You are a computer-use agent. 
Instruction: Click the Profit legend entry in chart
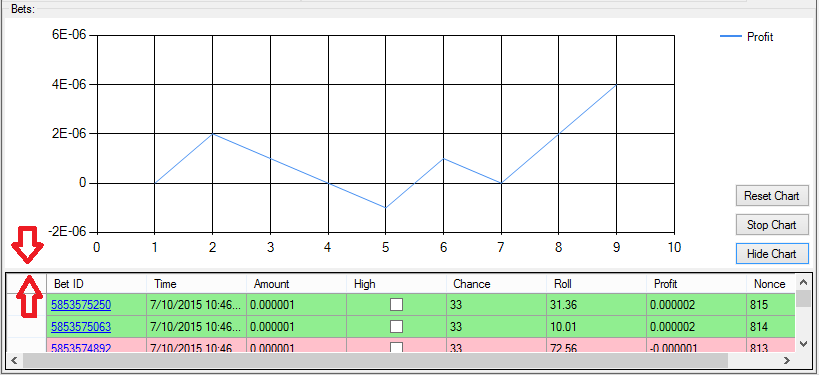click(746, 37)
